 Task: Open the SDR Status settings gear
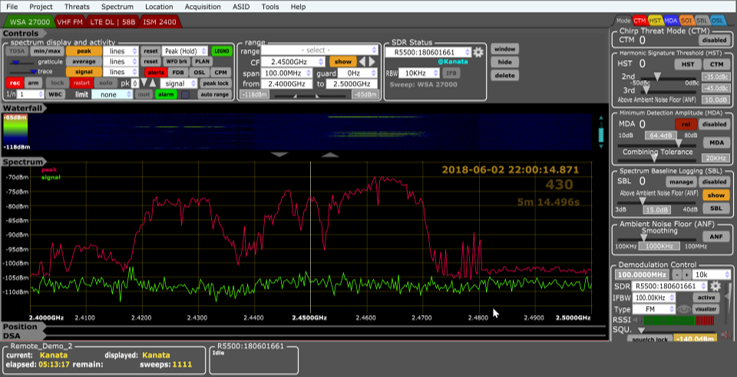[478, 52]
